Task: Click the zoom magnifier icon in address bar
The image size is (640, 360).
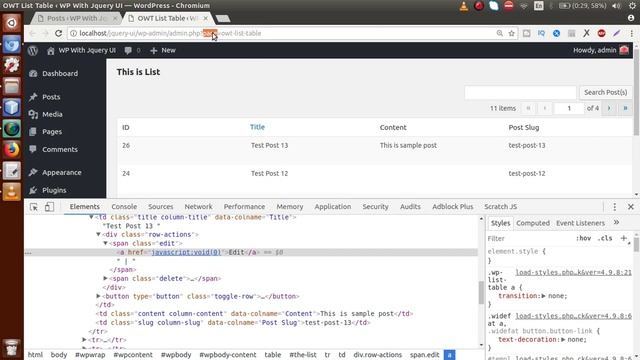Action: click(500, 33)
